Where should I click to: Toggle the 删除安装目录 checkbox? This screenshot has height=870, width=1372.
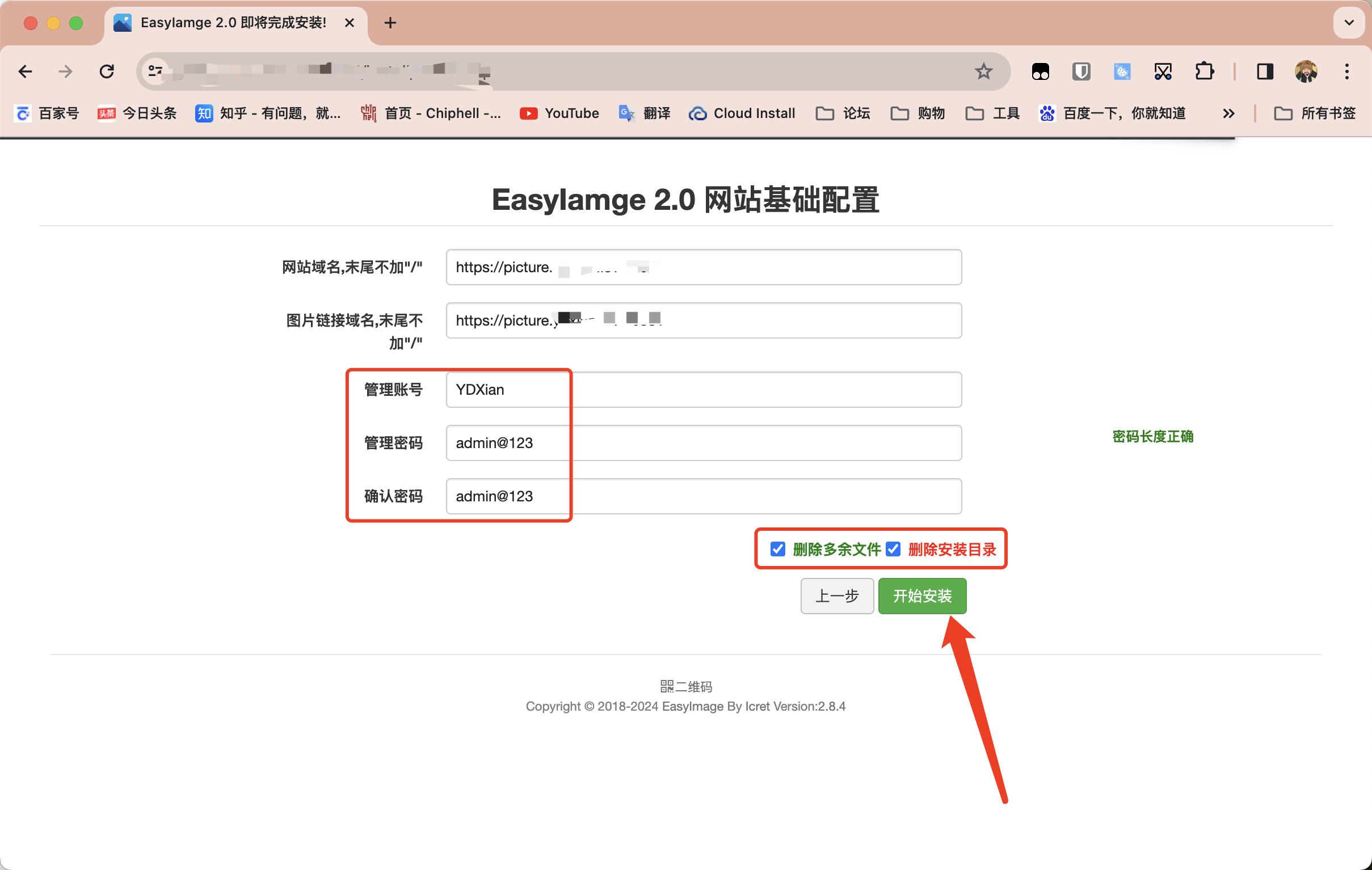point(893,549)
